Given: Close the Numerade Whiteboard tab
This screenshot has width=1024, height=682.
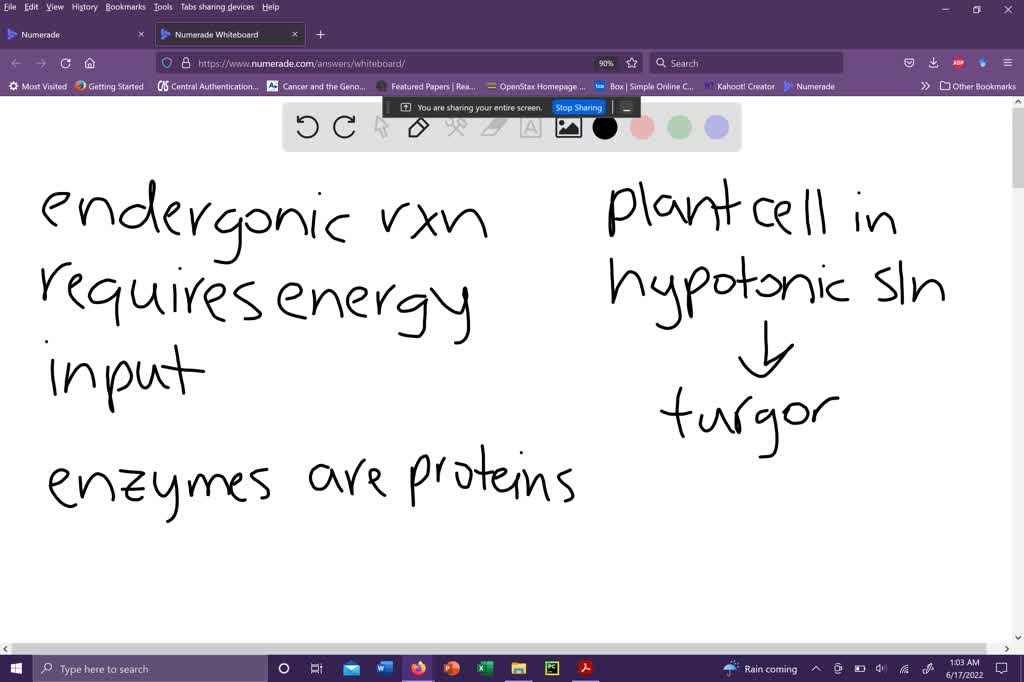Looking at the screenshot, I should tap(295, 35).
